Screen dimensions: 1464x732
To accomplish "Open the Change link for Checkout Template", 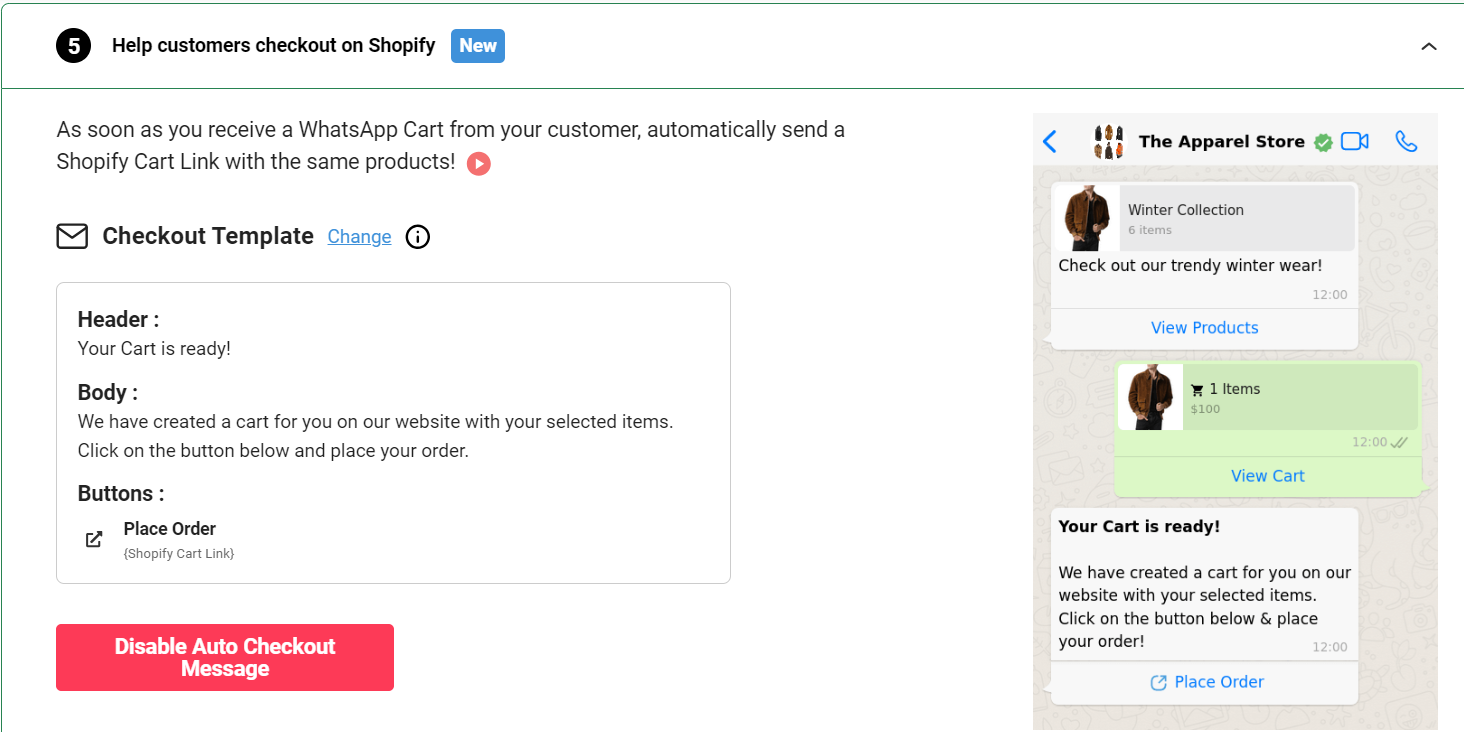I will 359,236.
